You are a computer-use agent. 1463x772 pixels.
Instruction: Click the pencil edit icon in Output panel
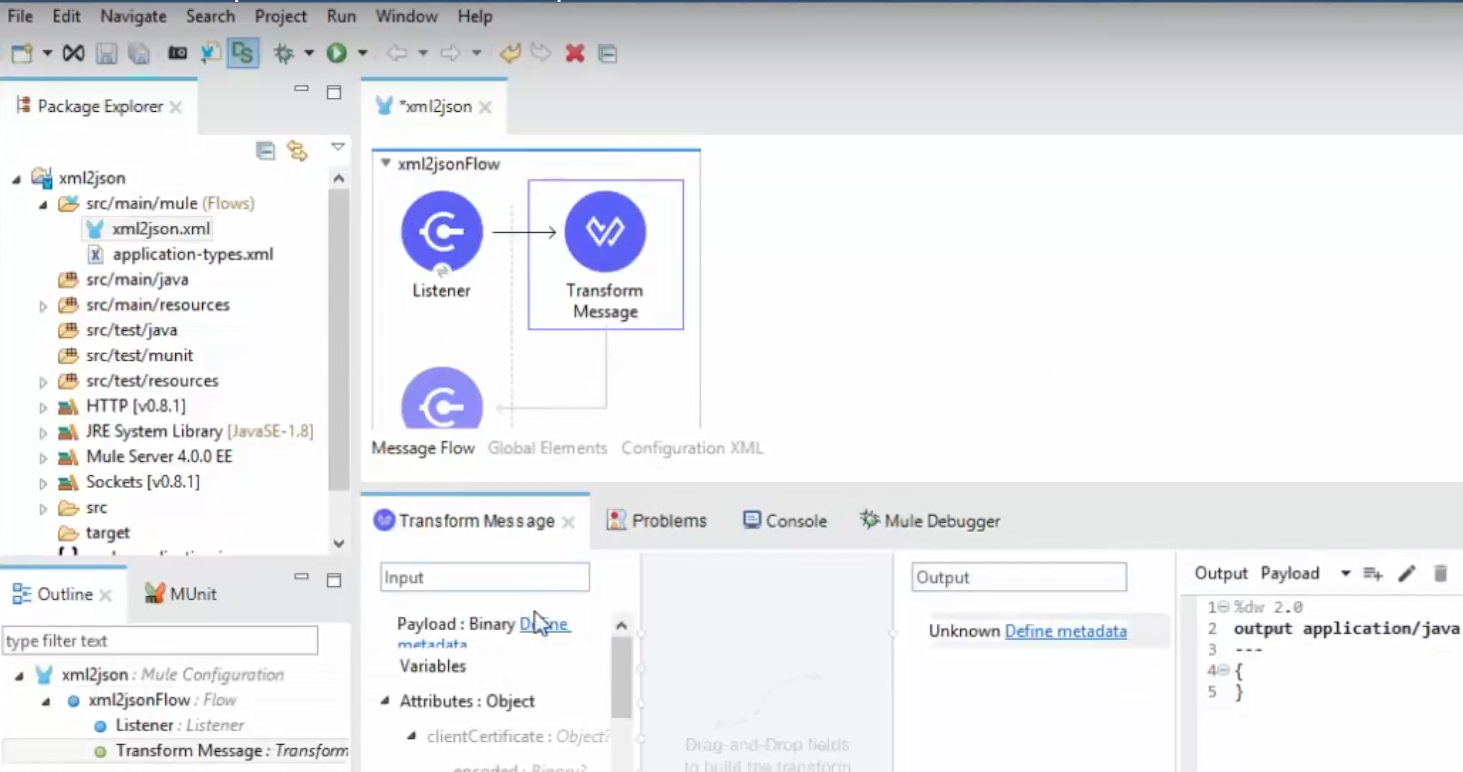tap(1407, 573)
